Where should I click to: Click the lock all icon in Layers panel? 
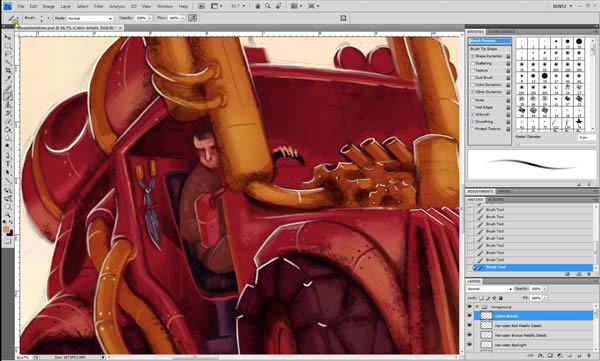(x=501, y=298)
